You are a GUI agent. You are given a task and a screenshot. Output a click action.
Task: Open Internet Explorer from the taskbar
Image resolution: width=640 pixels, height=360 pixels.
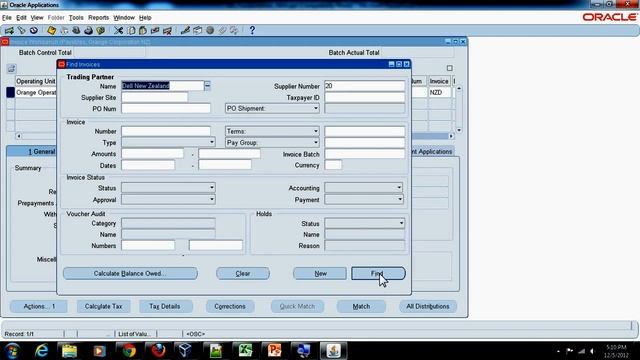(41, 351)
